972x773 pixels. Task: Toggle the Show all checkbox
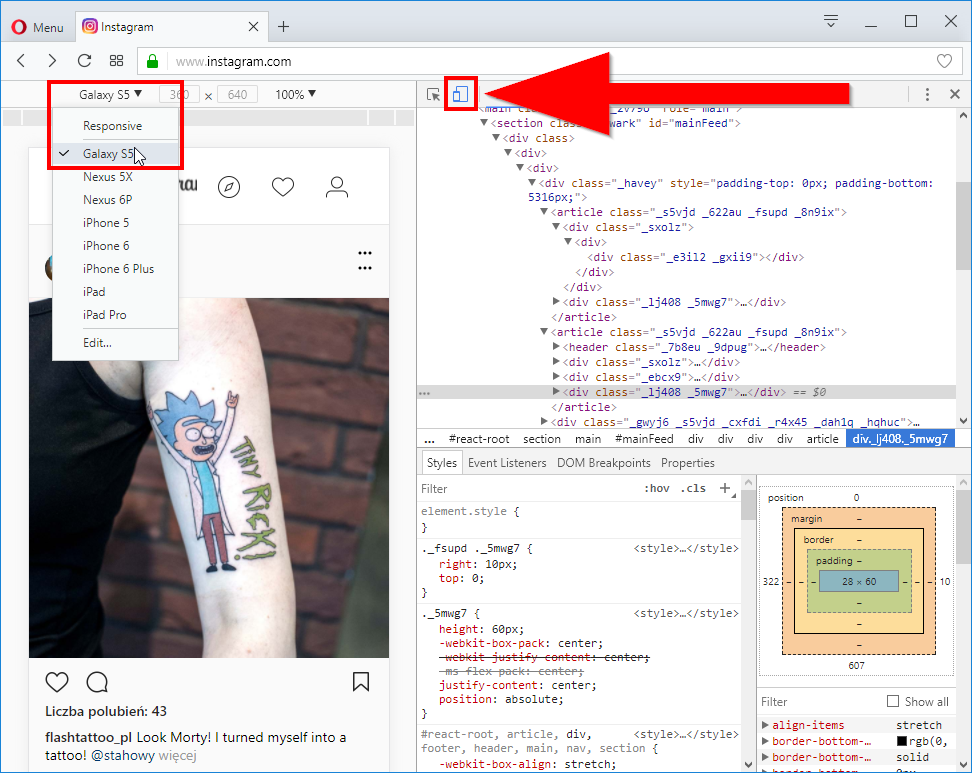click(893, 701)
